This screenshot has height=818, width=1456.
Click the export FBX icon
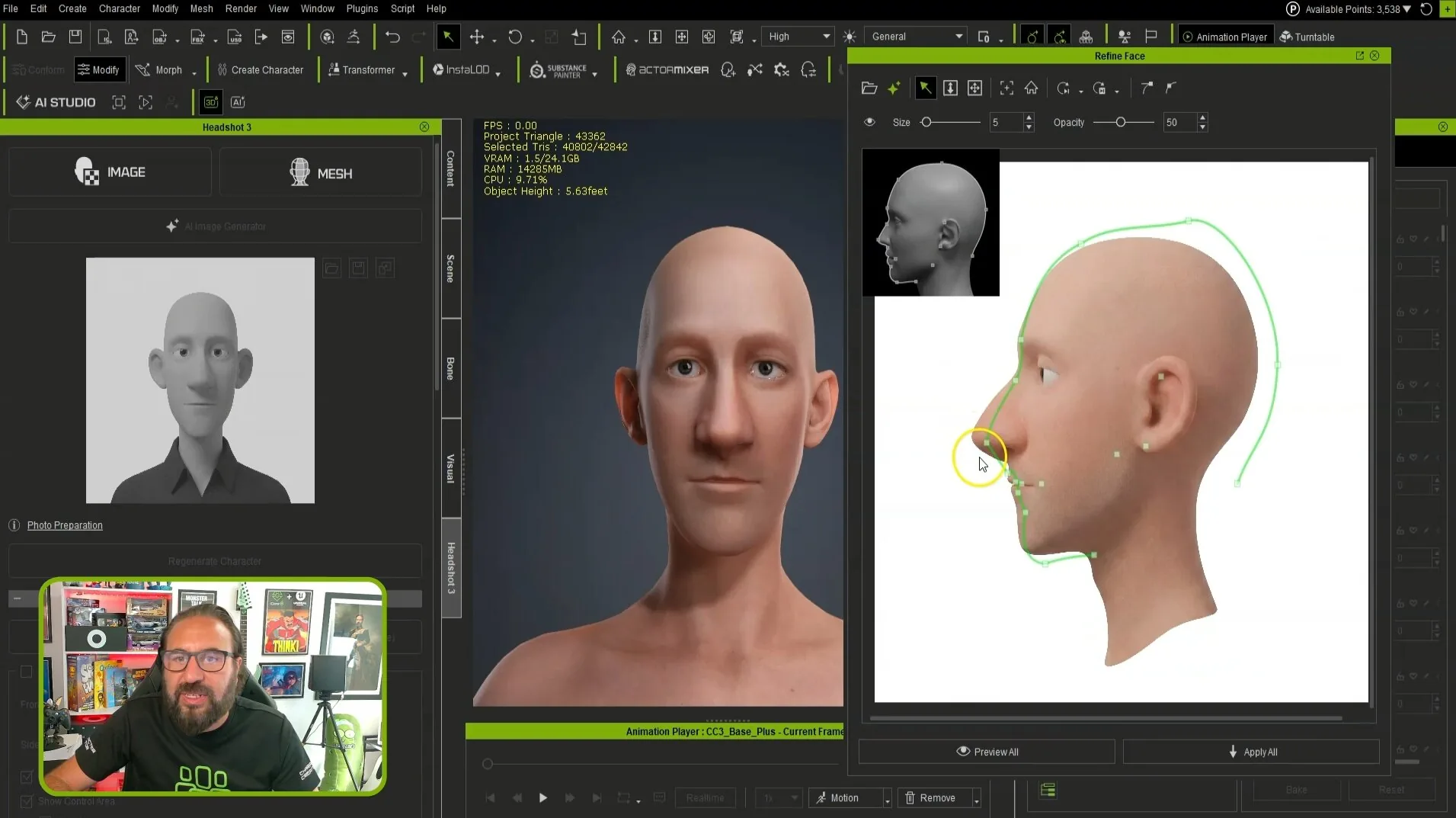click(x=197, y=37)
